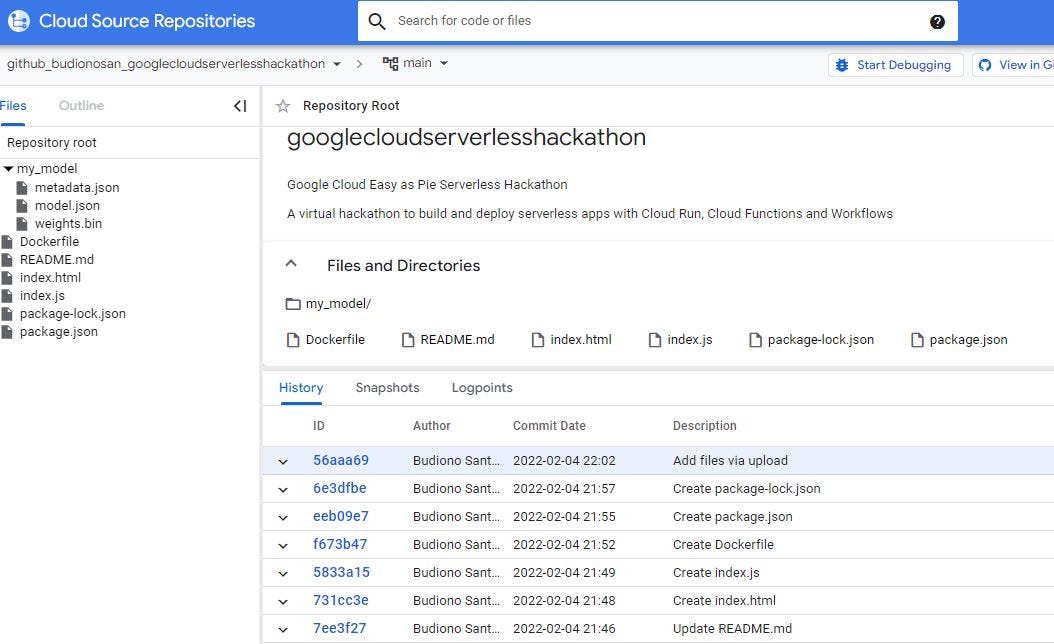1054x644 pixels.
Task: Select metadata.json in the file tree
Action: click(x=77, y=188)
